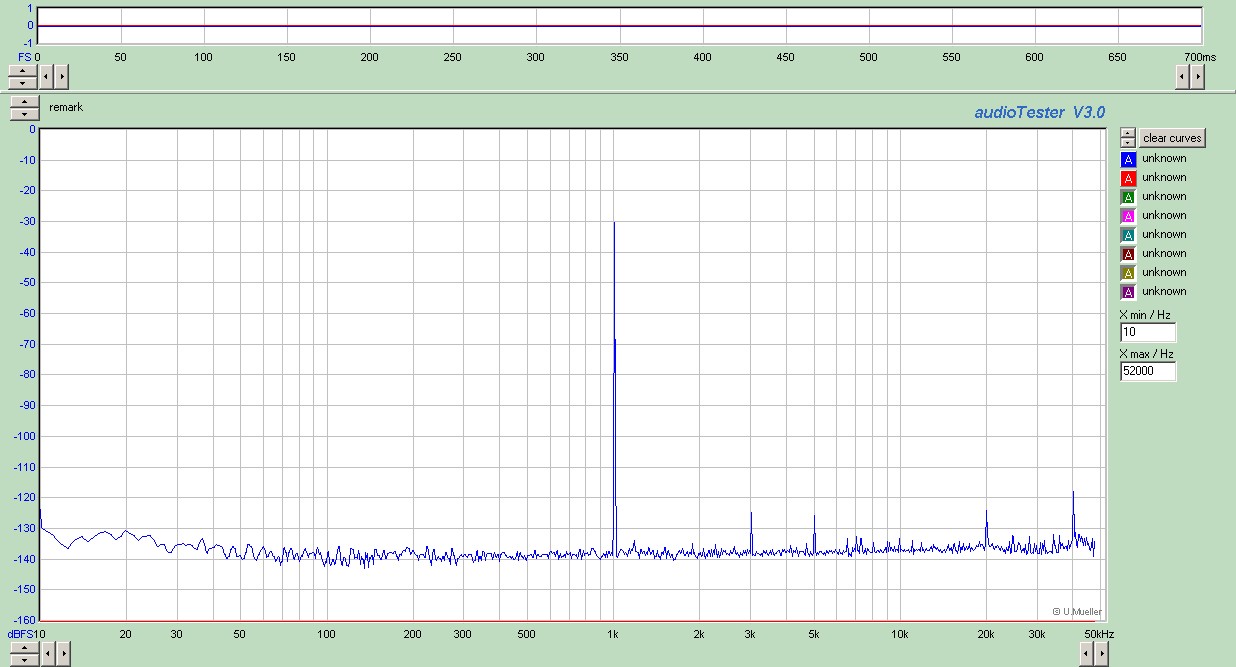This screenshot has height=667, width=1236.
Task: Click the unknown label beside the purple curve
Action: [1164, 291]
